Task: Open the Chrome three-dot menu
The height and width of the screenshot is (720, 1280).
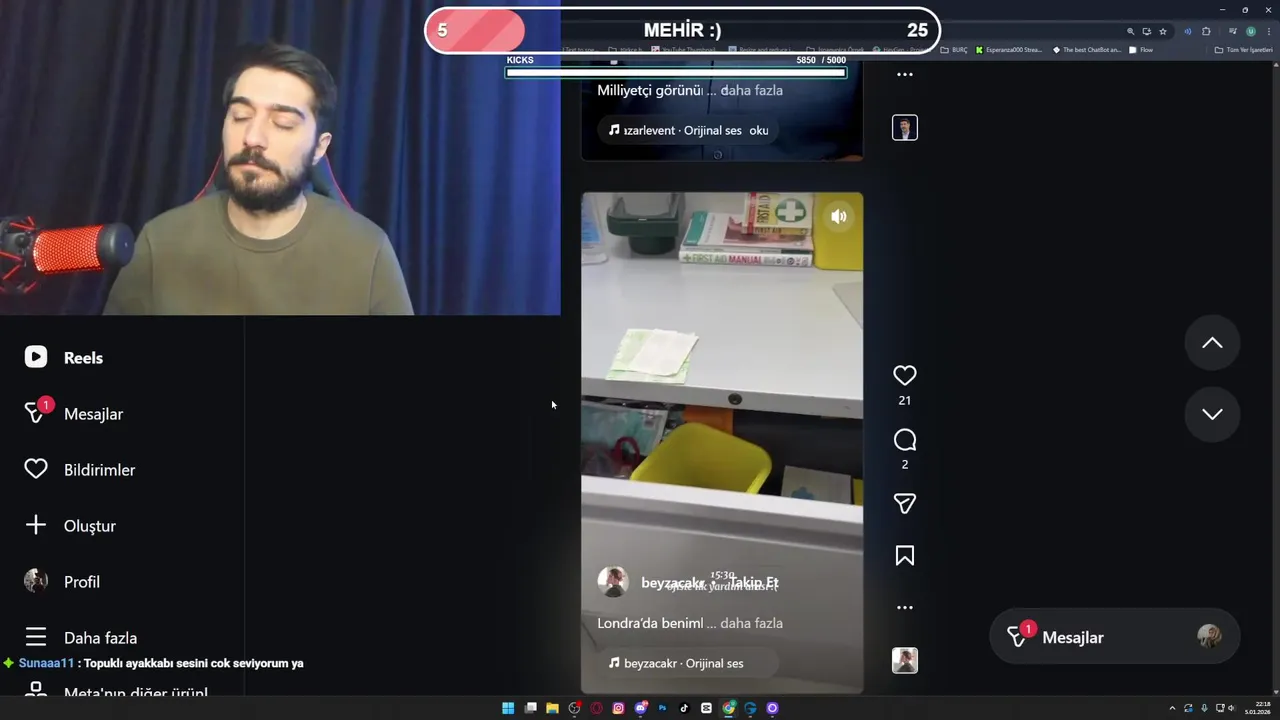Action: (1269, 31)
